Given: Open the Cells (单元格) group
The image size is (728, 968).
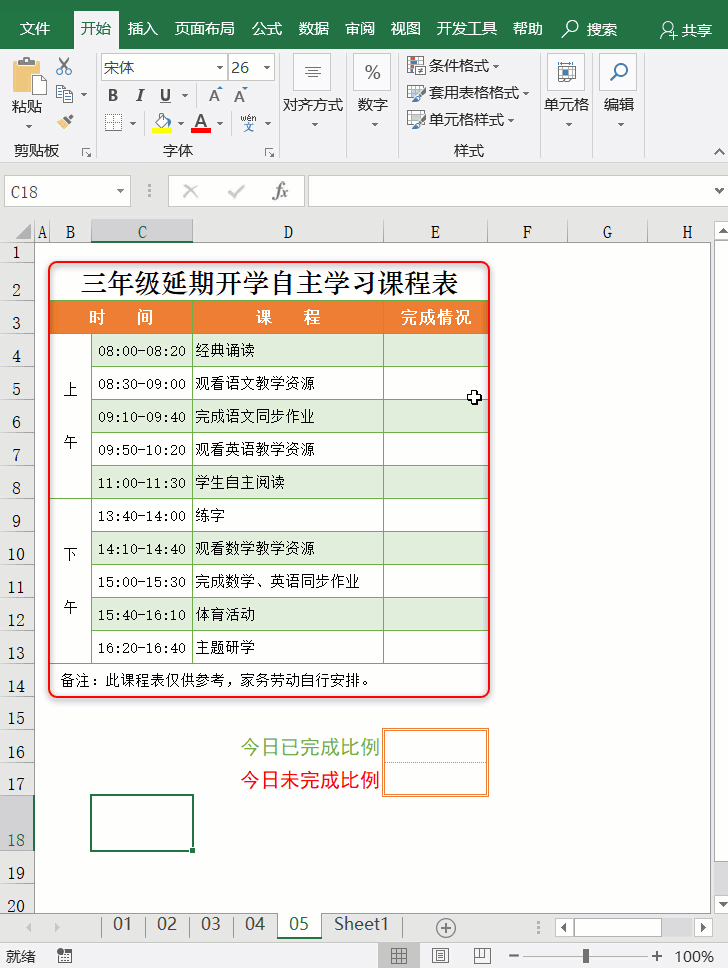Looking at the screenshot, I should [x=566, y=91].
